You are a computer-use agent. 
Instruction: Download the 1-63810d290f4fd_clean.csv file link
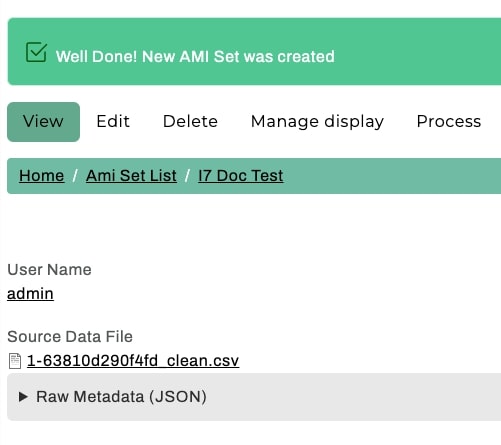[133, 361]
